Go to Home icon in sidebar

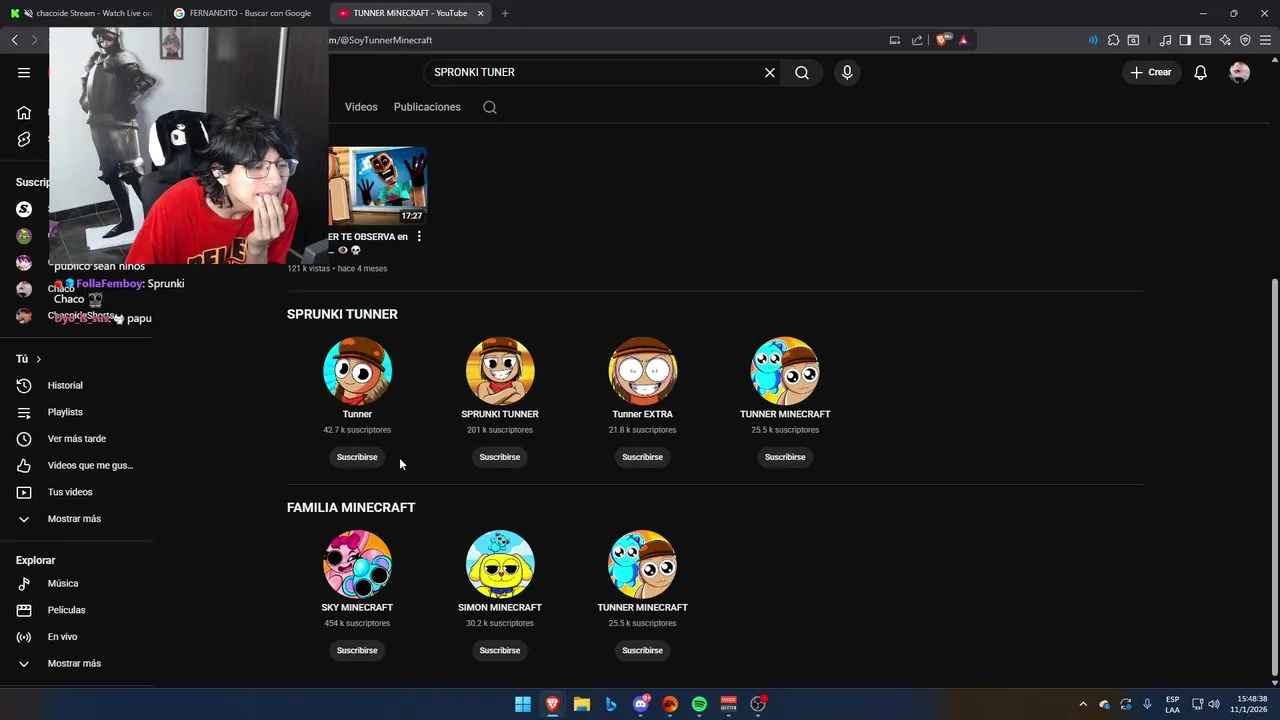pos(24,112)
